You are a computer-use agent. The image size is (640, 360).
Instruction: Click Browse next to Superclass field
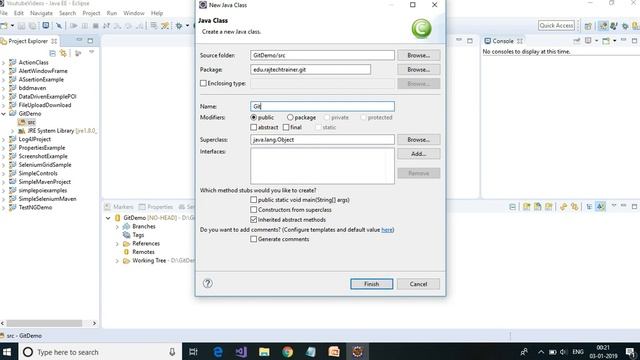(x=419, y=140)
